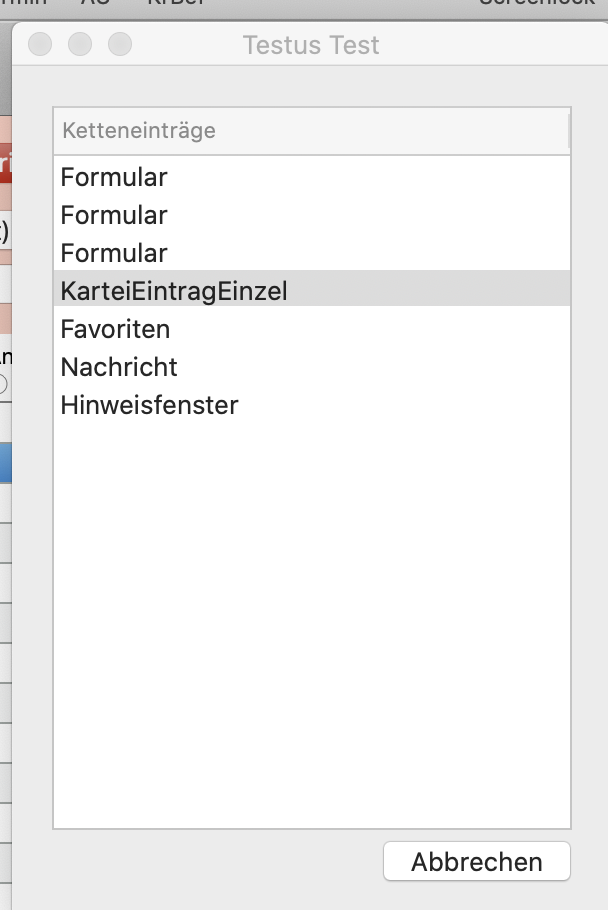Screen dimensions: 608x910
Task: Click the empty list area below Hinweisfenster
Action: click(x=312, y=626)
